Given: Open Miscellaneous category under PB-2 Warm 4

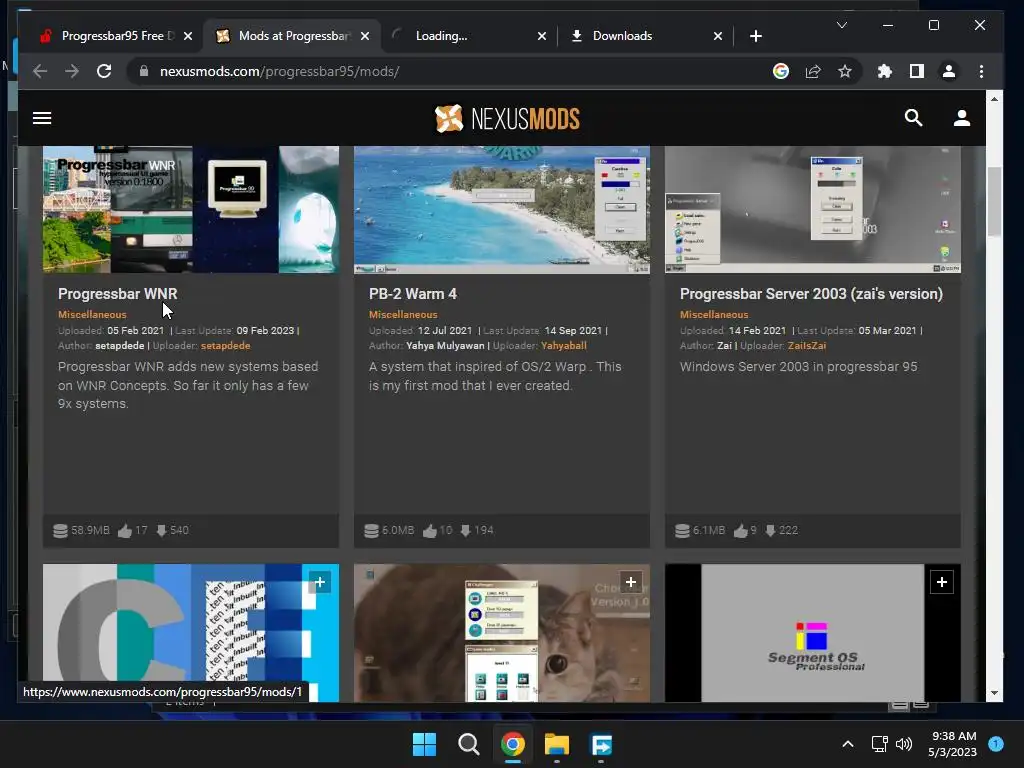Looking at the screenshot, I should pyautogui.click(x=403, y=314).
